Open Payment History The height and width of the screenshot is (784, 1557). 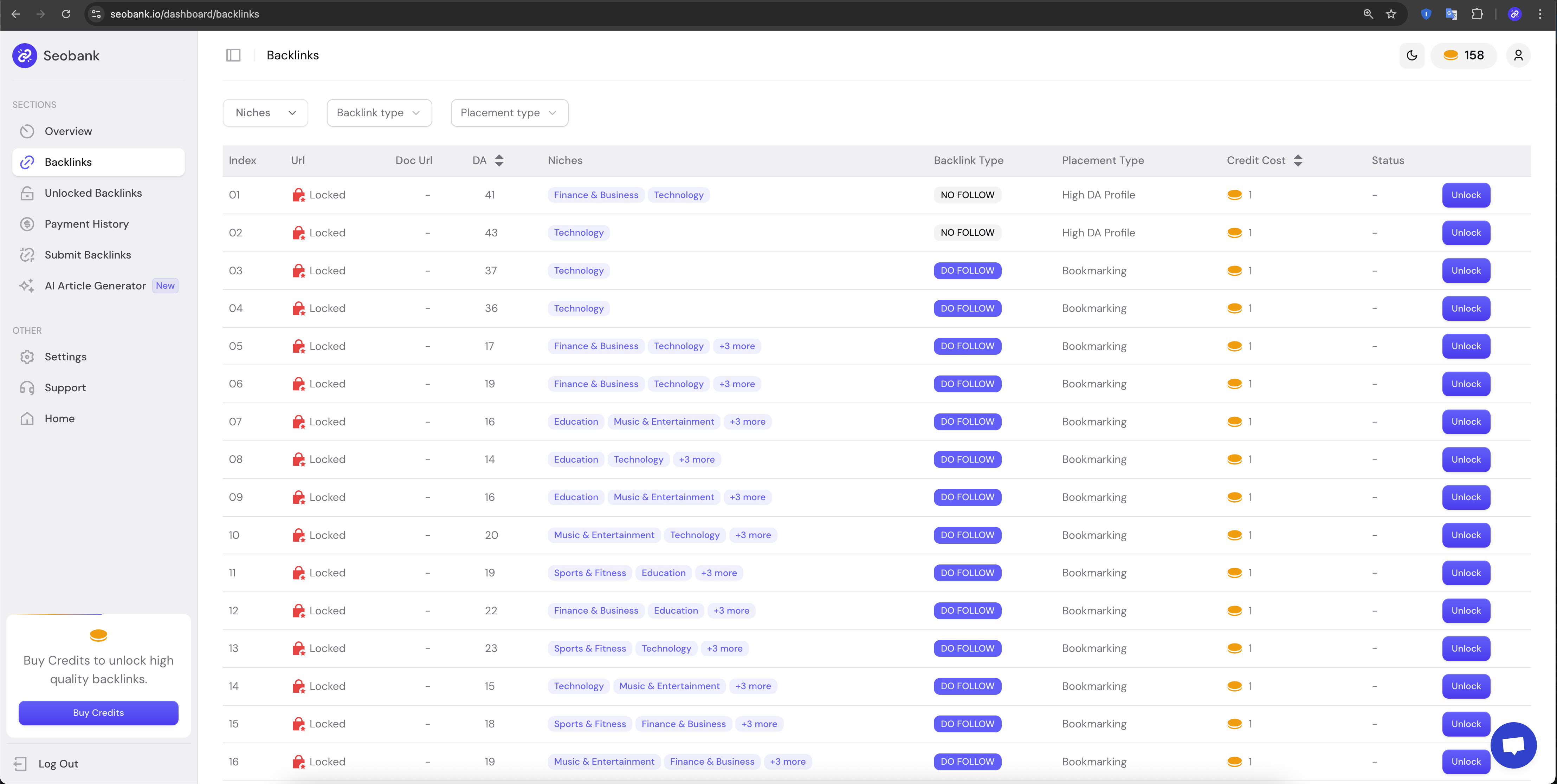pos(98,224)
